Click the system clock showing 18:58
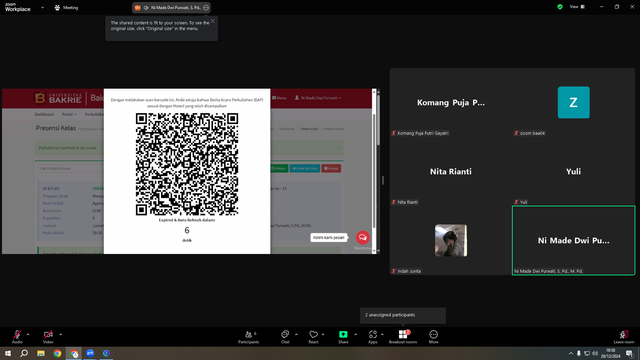The width and height of the screenshot is (640, 360). 611,353
